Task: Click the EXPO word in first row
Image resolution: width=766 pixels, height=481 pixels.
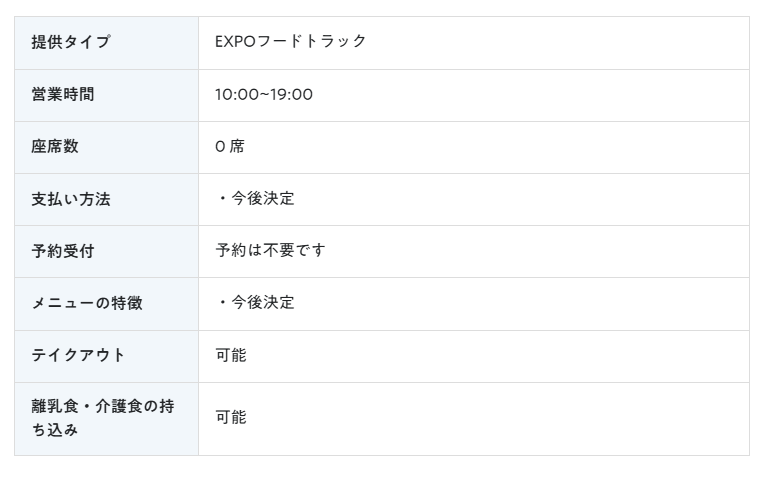Action: [235, 42]
